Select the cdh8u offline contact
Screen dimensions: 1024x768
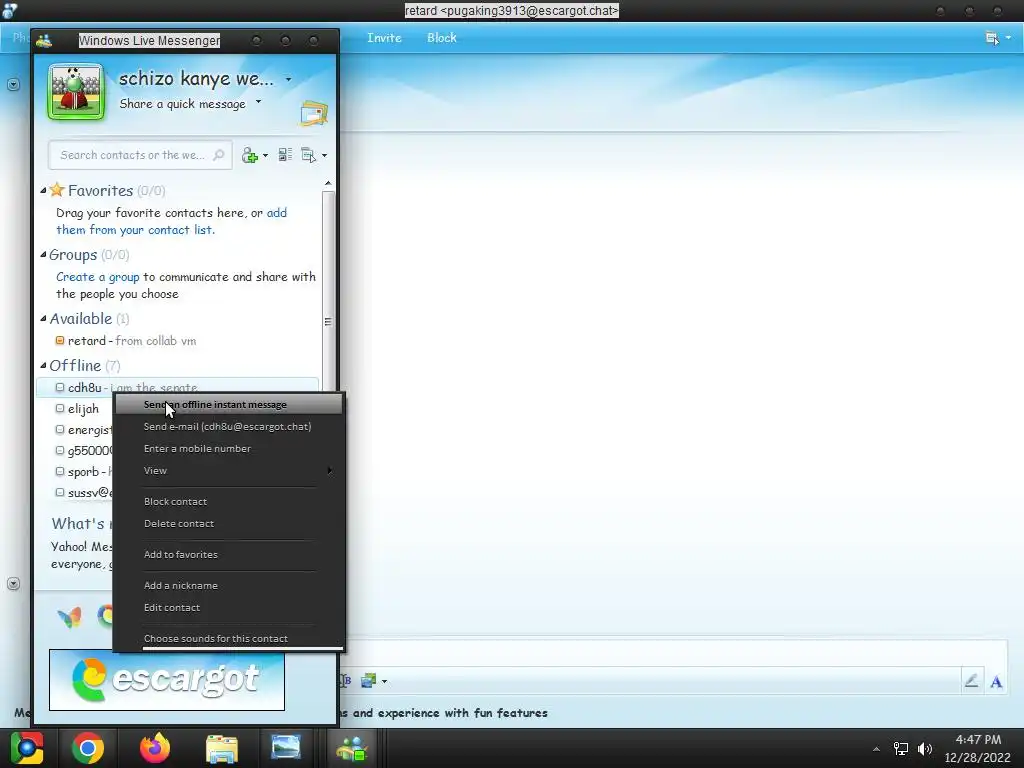click(178, 387)
